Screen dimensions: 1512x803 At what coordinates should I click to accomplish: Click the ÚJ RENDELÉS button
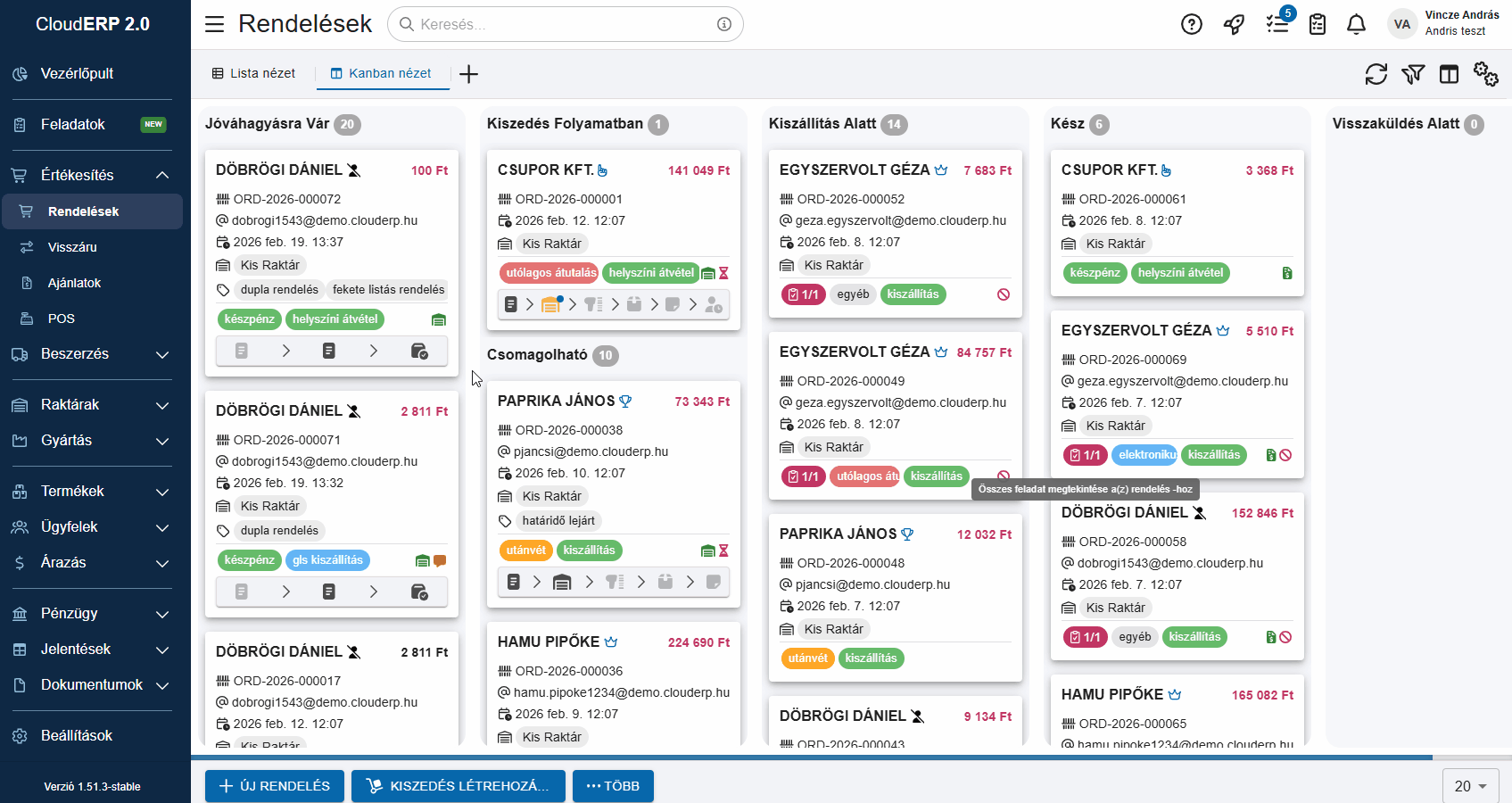[x=274, y=786]
